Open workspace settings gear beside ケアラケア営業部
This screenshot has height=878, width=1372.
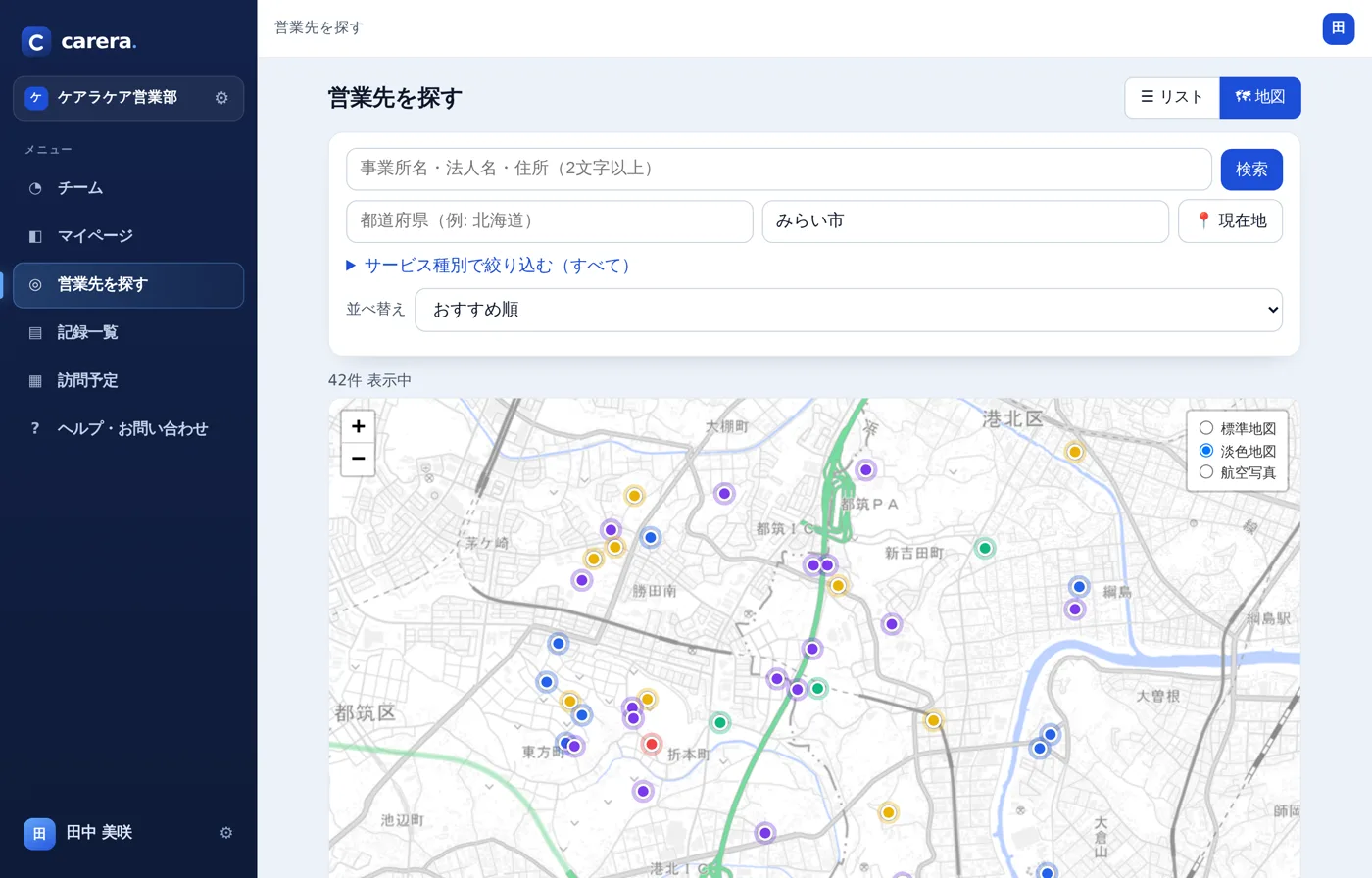click(x=221, y=98)
